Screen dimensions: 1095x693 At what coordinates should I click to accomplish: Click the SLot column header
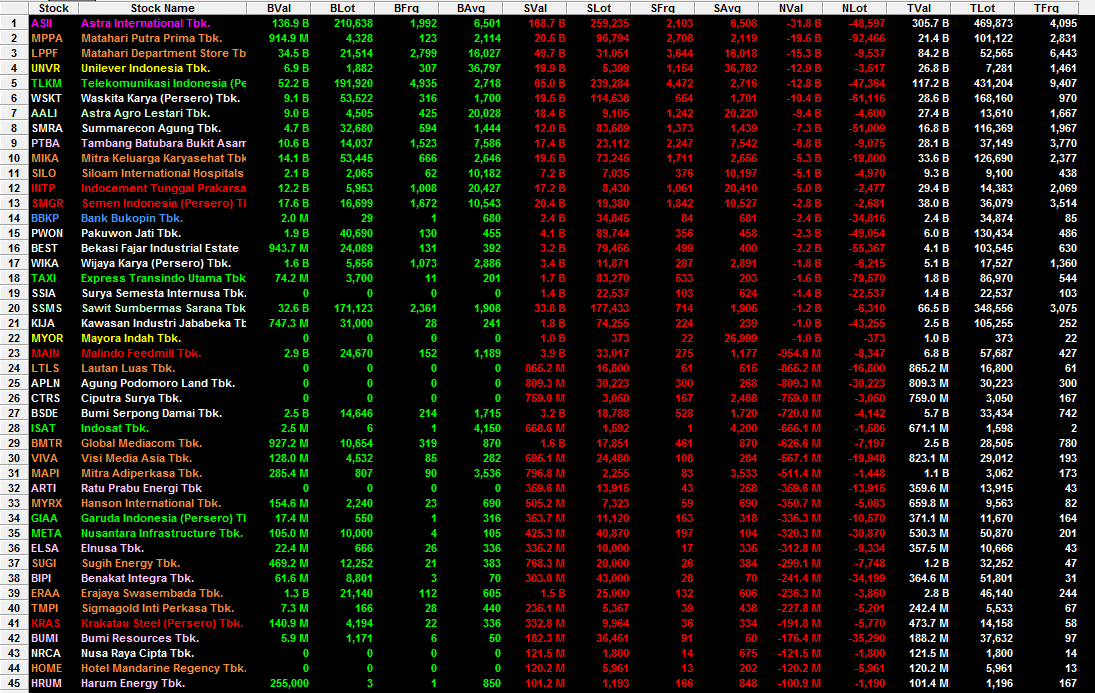coord(598,8)
